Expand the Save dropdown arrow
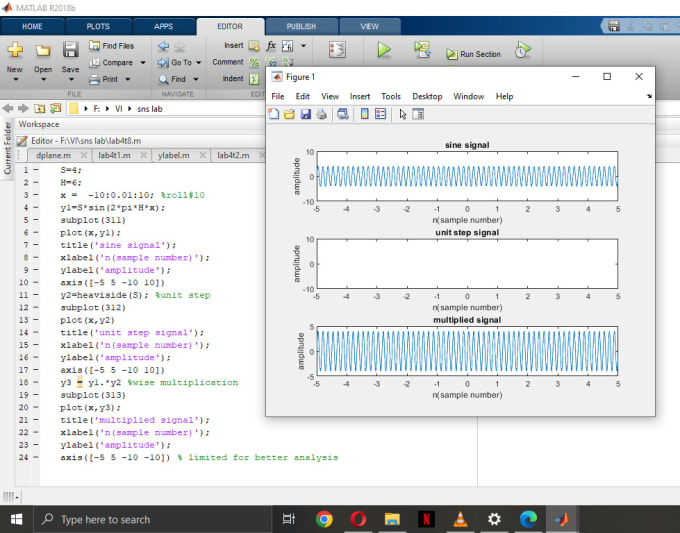Screen dimensions: 680x533 click(x=71, y=79)
